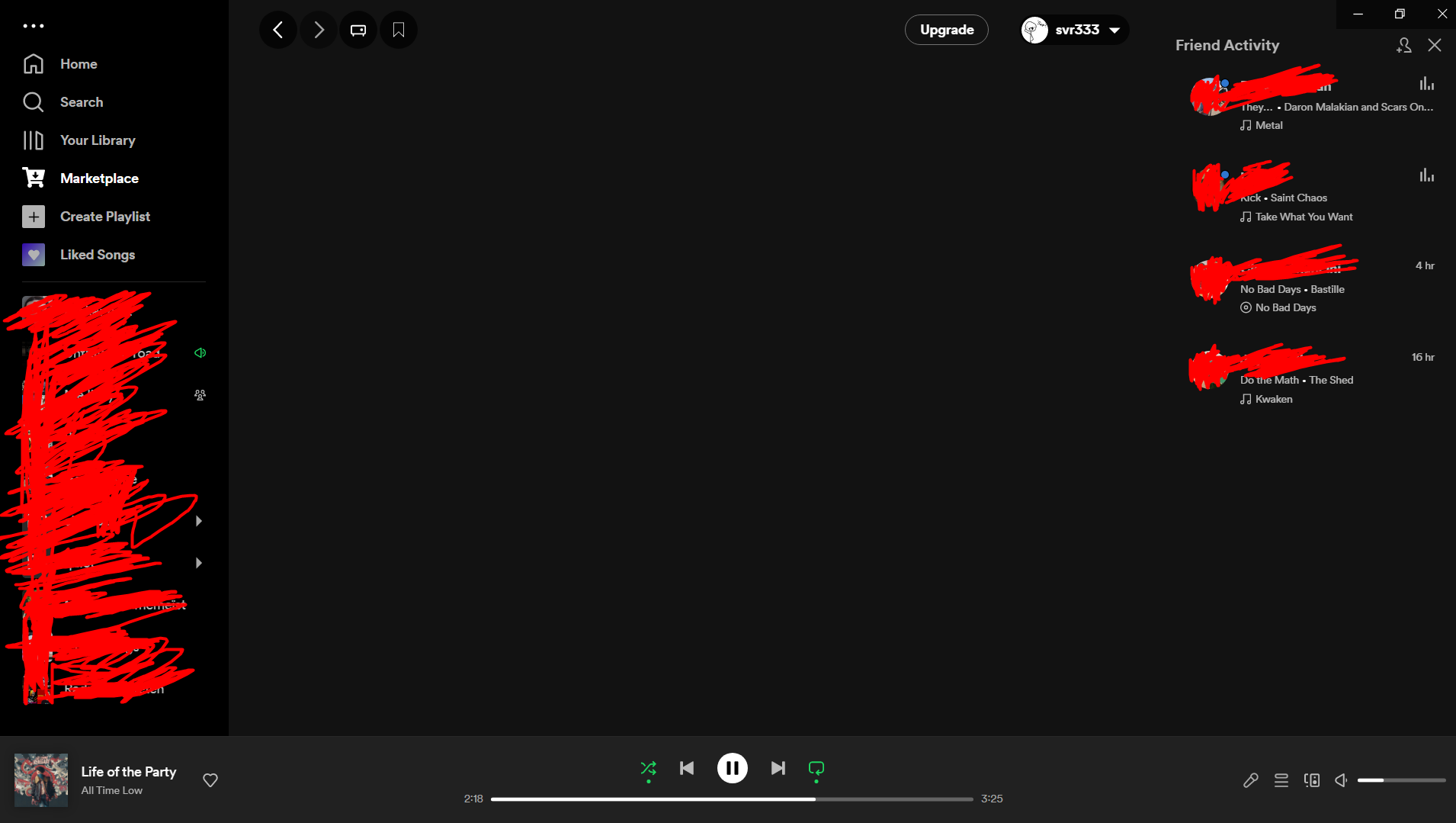
Task: Open Liked Songs from the sidebar
Action: (98, 254)
